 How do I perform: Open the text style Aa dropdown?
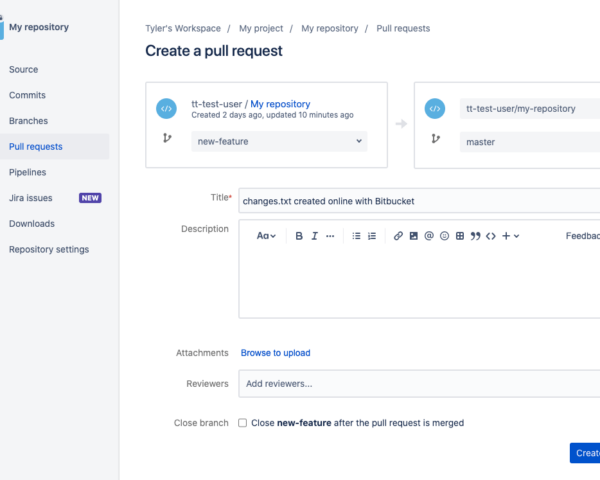[266, 236]
